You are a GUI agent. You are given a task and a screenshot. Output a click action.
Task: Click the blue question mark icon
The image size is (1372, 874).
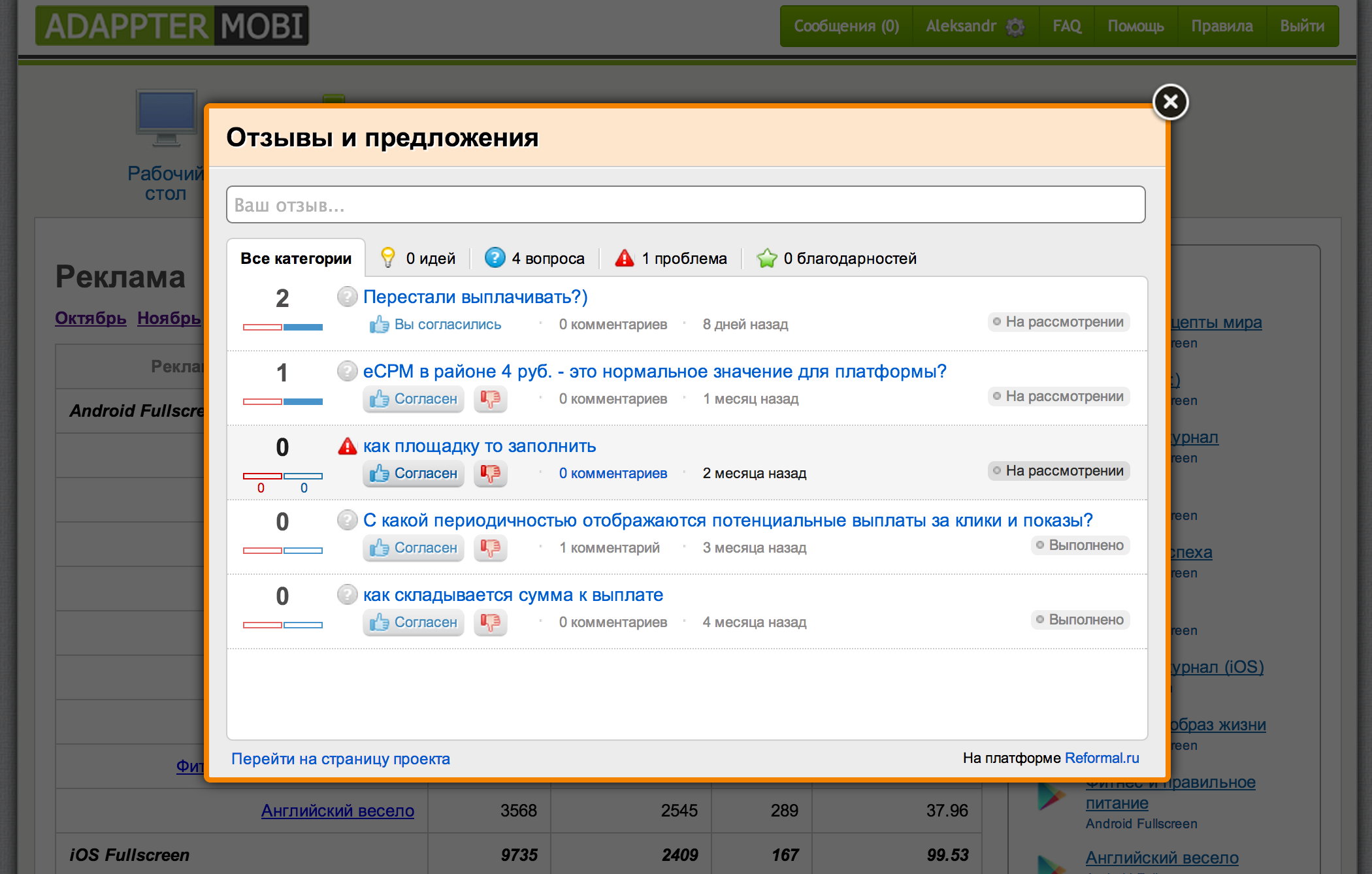click(495, 257)
